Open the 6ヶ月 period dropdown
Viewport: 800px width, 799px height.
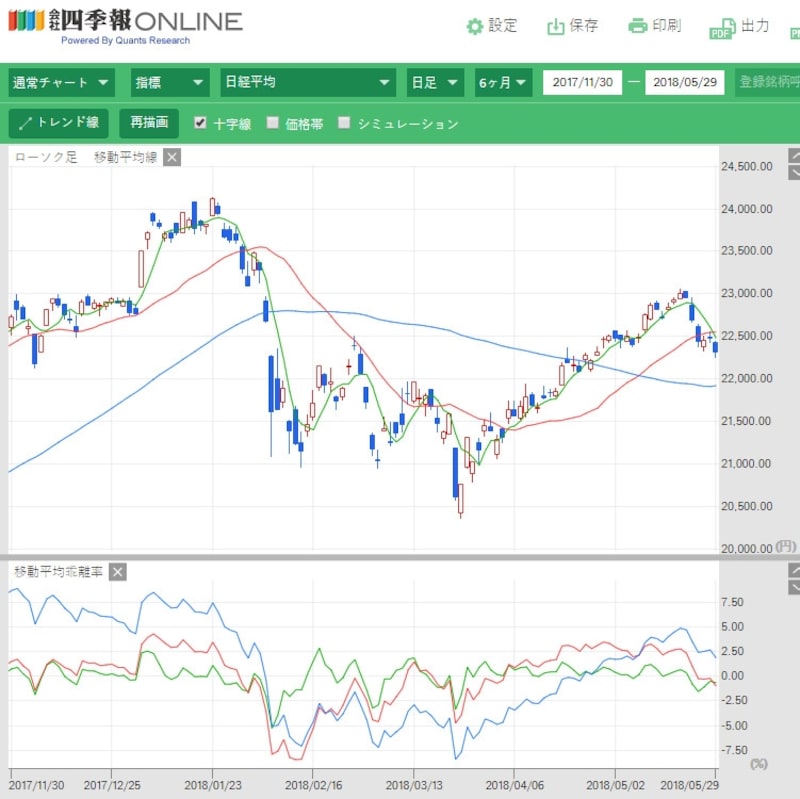point(503,82)
